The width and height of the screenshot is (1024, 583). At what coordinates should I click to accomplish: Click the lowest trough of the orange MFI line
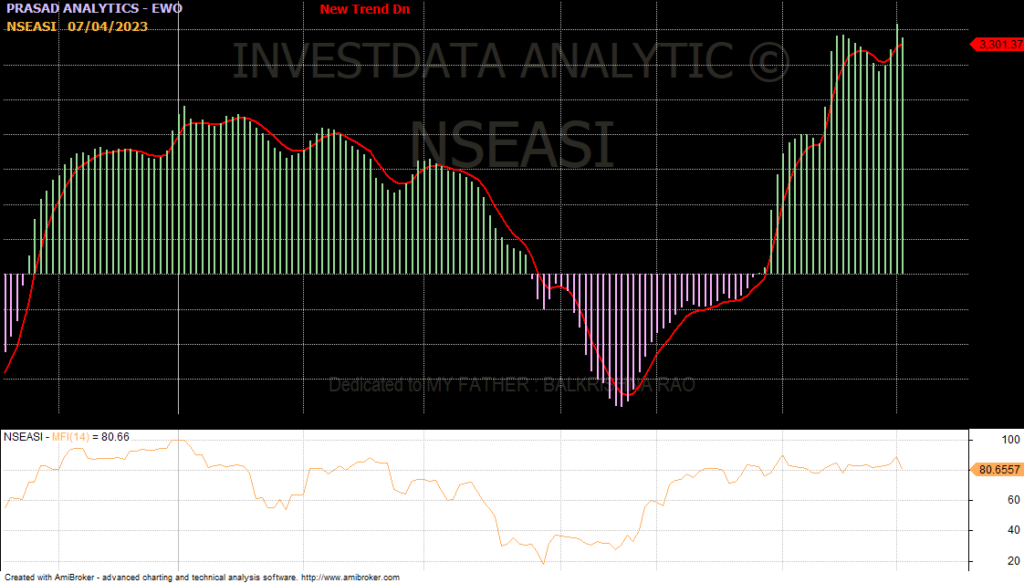point(544,563)
